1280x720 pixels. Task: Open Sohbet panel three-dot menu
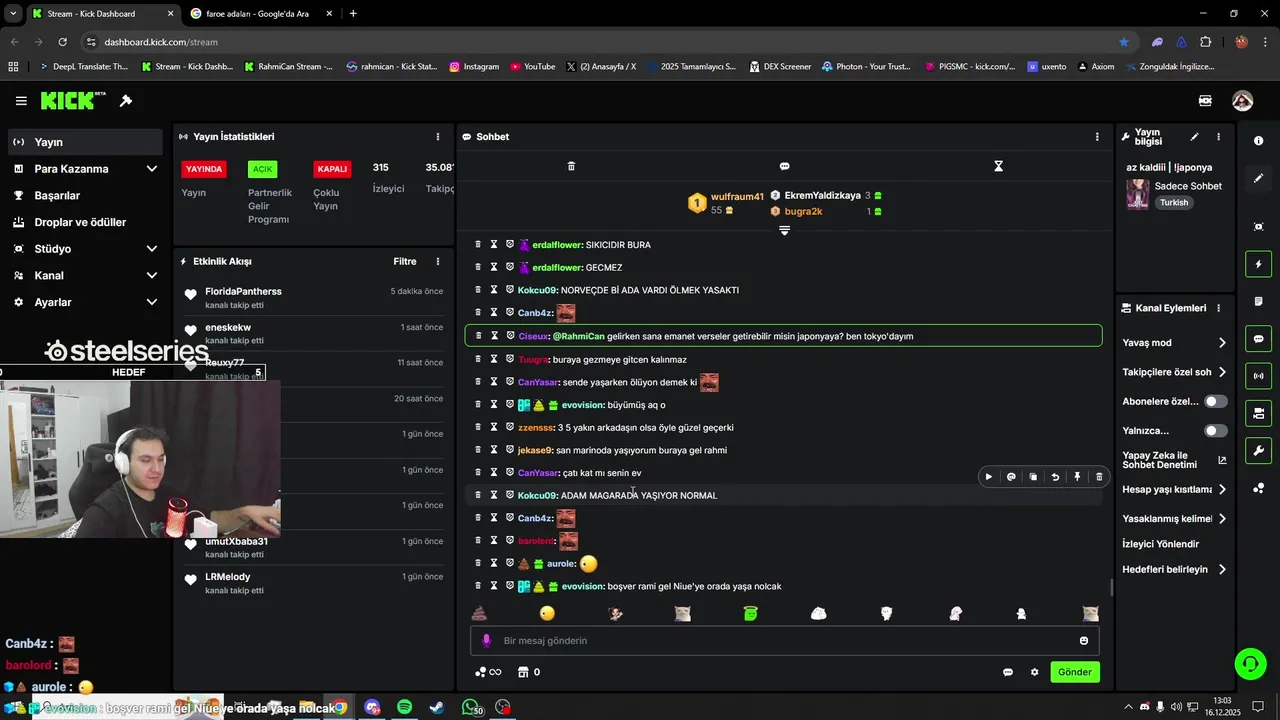point(1097,137)
